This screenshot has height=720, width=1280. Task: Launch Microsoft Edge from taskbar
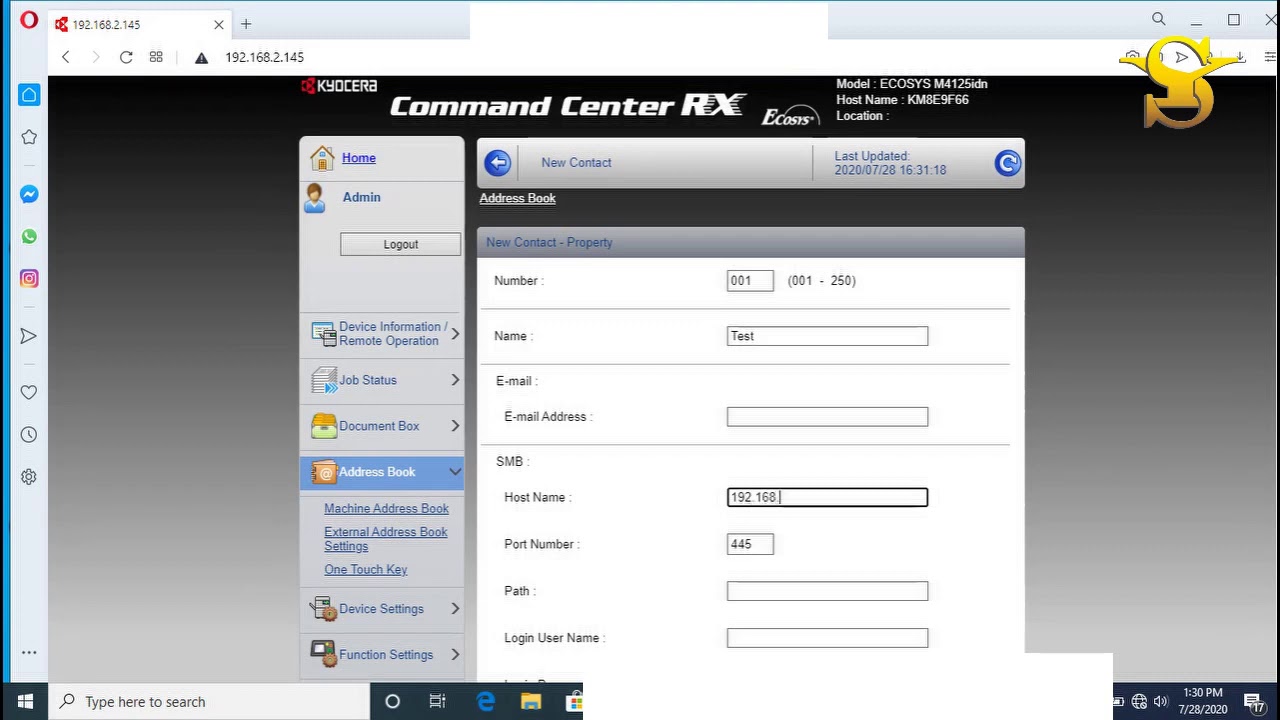486,702
